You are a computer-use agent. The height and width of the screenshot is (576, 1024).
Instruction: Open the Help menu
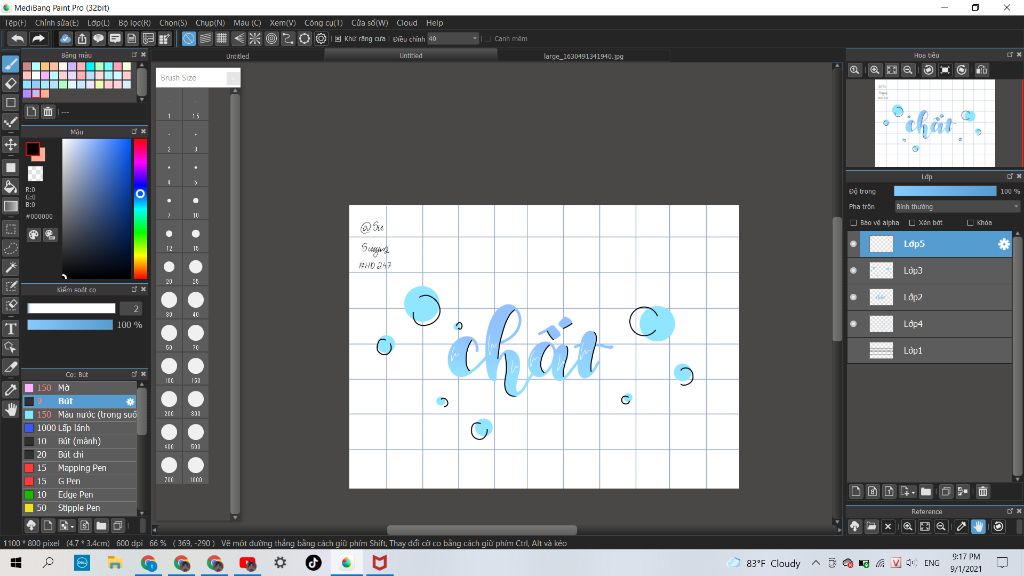click(435, 23)
